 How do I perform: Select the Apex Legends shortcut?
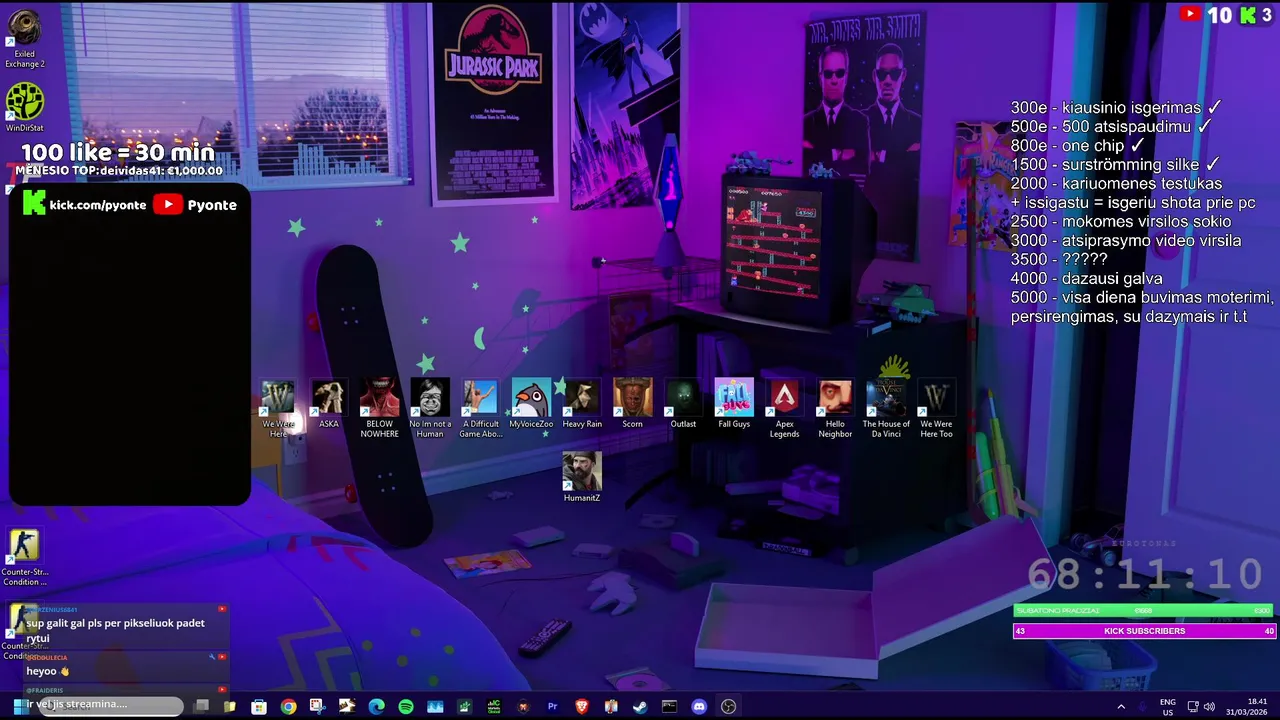pos(784,408)
